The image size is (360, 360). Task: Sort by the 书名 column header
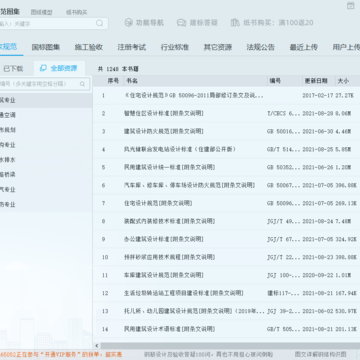132,81
